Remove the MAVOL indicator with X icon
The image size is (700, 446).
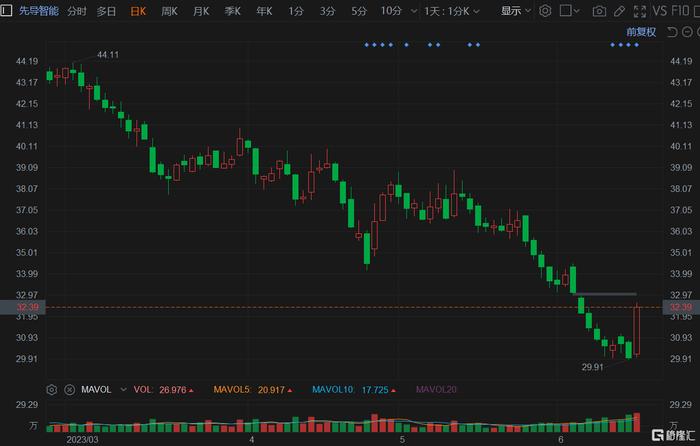70,390
